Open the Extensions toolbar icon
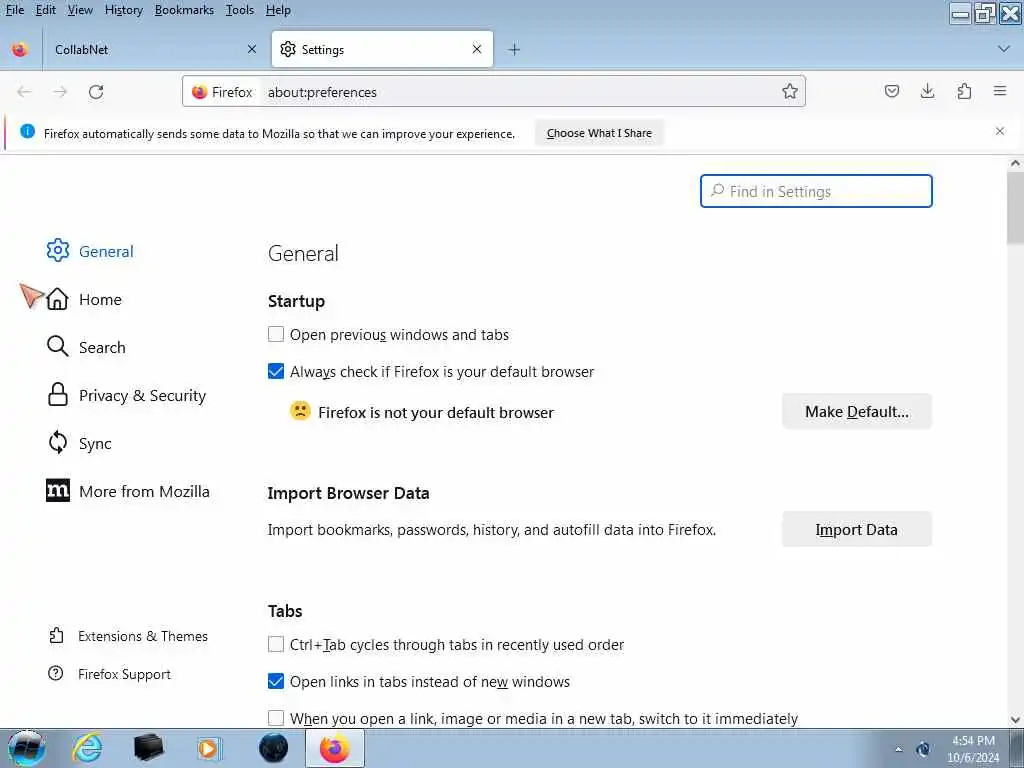This screenshot has width=1024, height=768. coord(964,91)
